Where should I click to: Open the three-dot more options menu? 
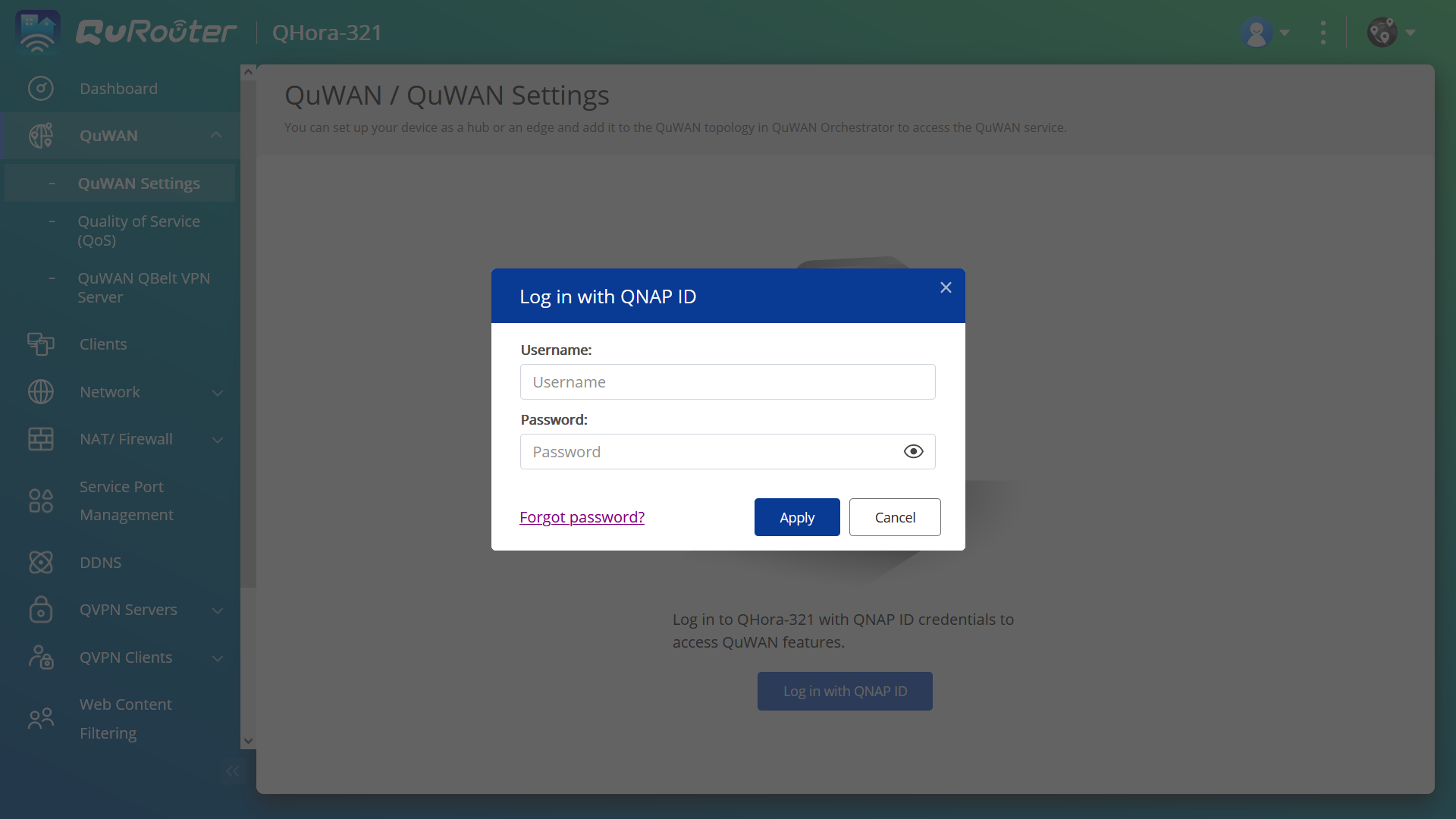tap(1323, 33)
